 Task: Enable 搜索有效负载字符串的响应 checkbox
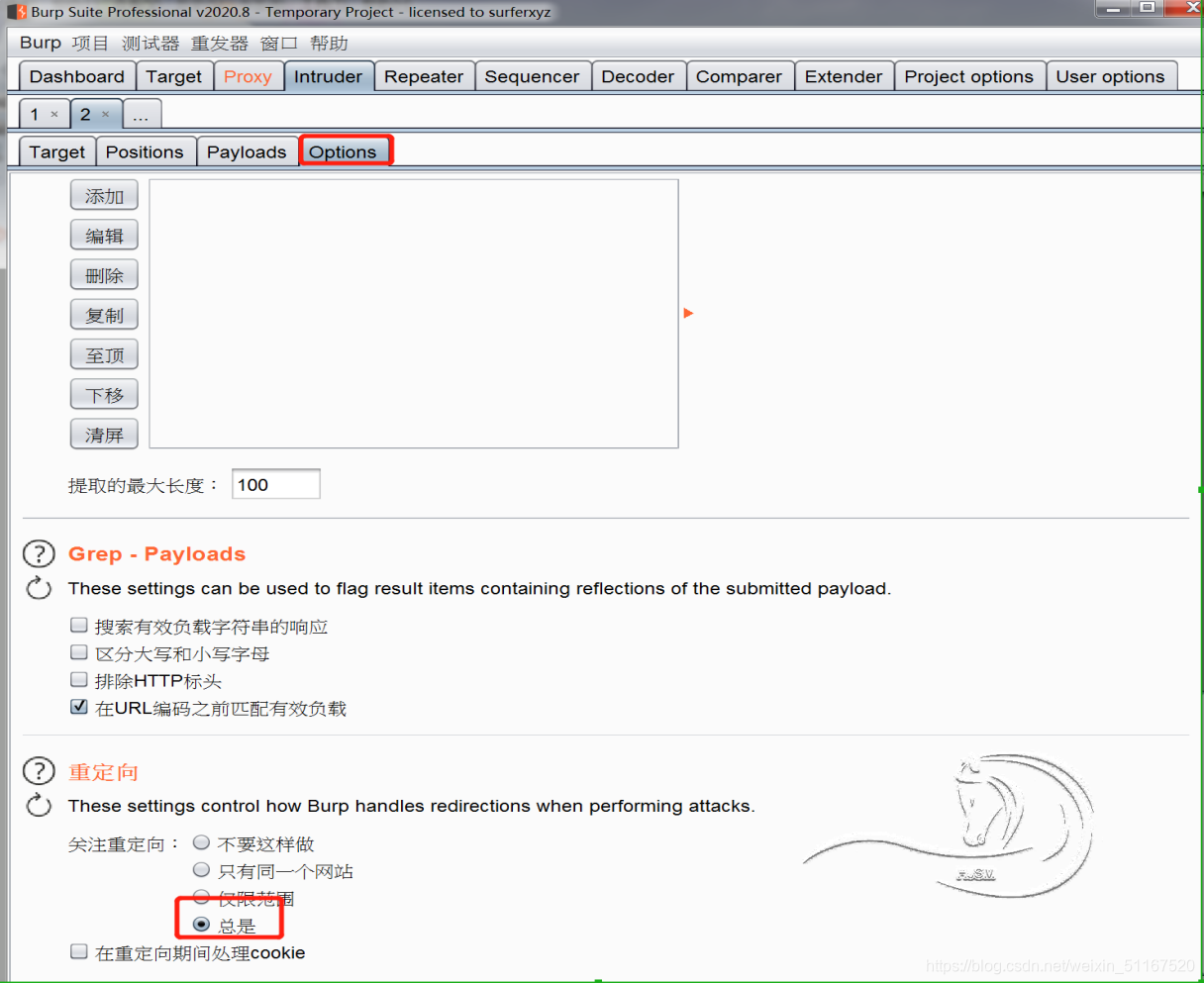pyautogui.click(x=79, y=626)
